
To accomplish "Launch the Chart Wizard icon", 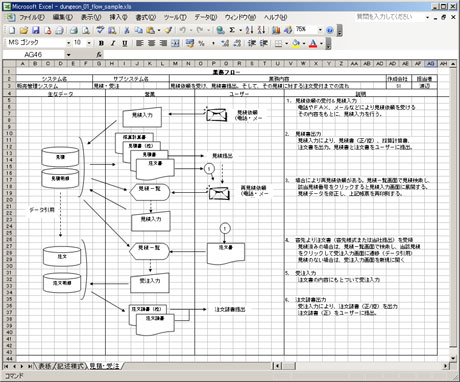I will [276, 30].
